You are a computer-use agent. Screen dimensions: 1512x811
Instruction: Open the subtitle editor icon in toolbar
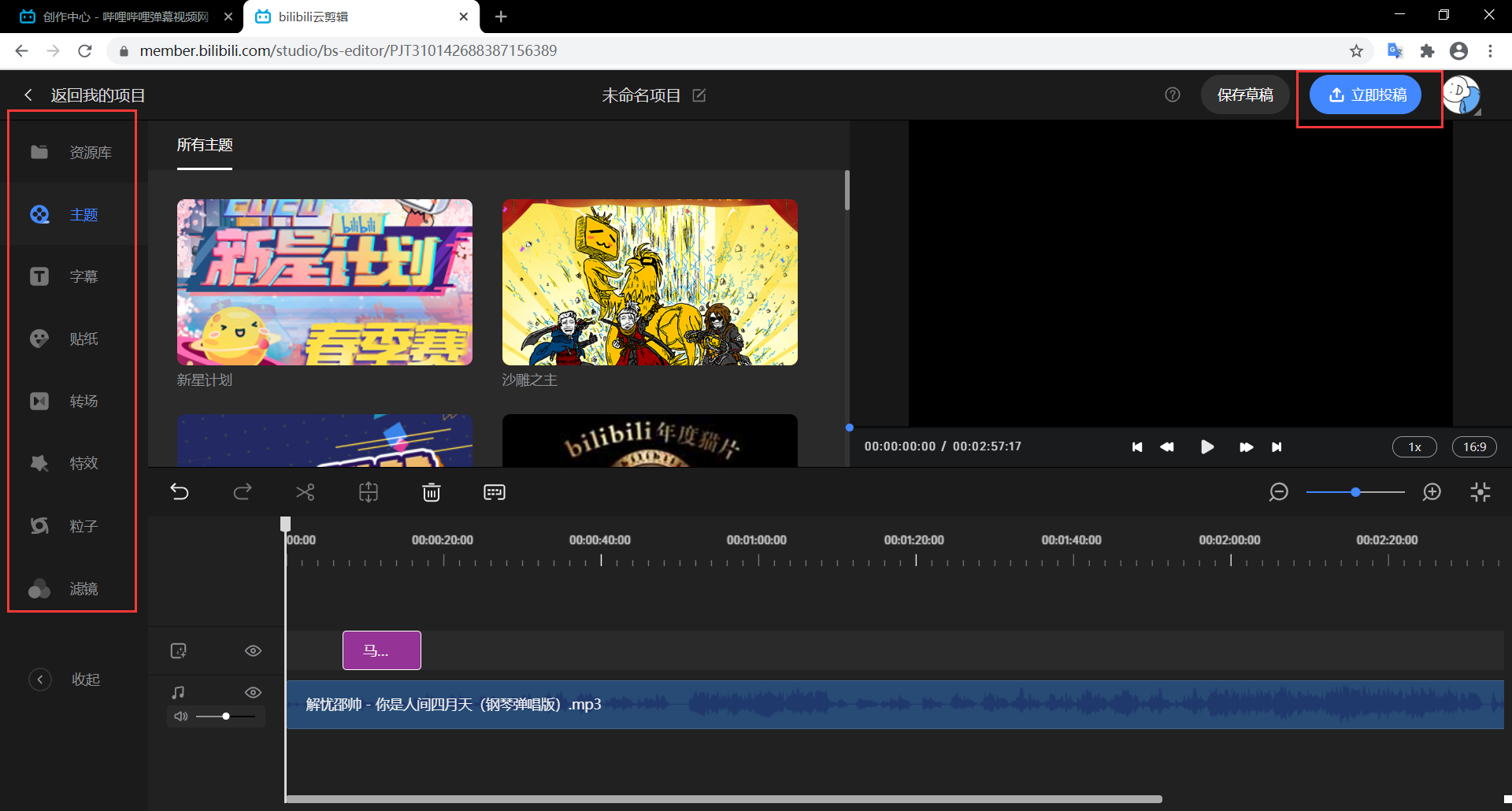[x=494, y=492]
